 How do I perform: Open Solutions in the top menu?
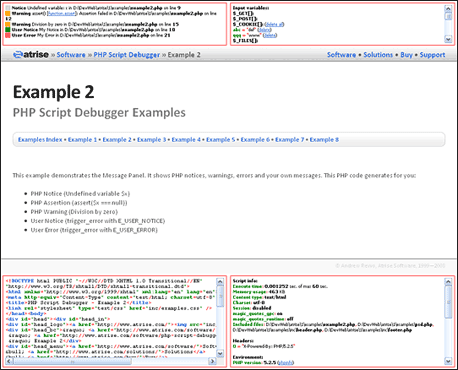tap(378, 55)
